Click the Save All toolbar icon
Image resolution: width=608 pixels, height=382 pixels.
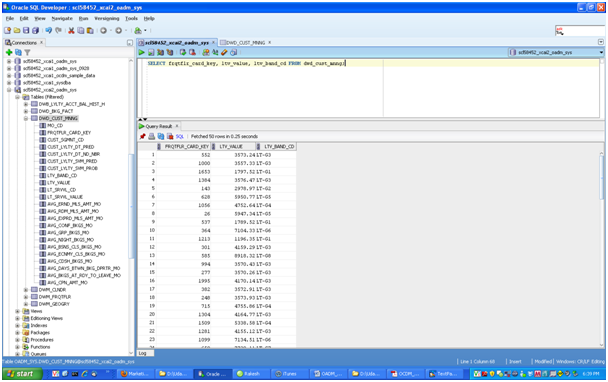tap(35, 30)
